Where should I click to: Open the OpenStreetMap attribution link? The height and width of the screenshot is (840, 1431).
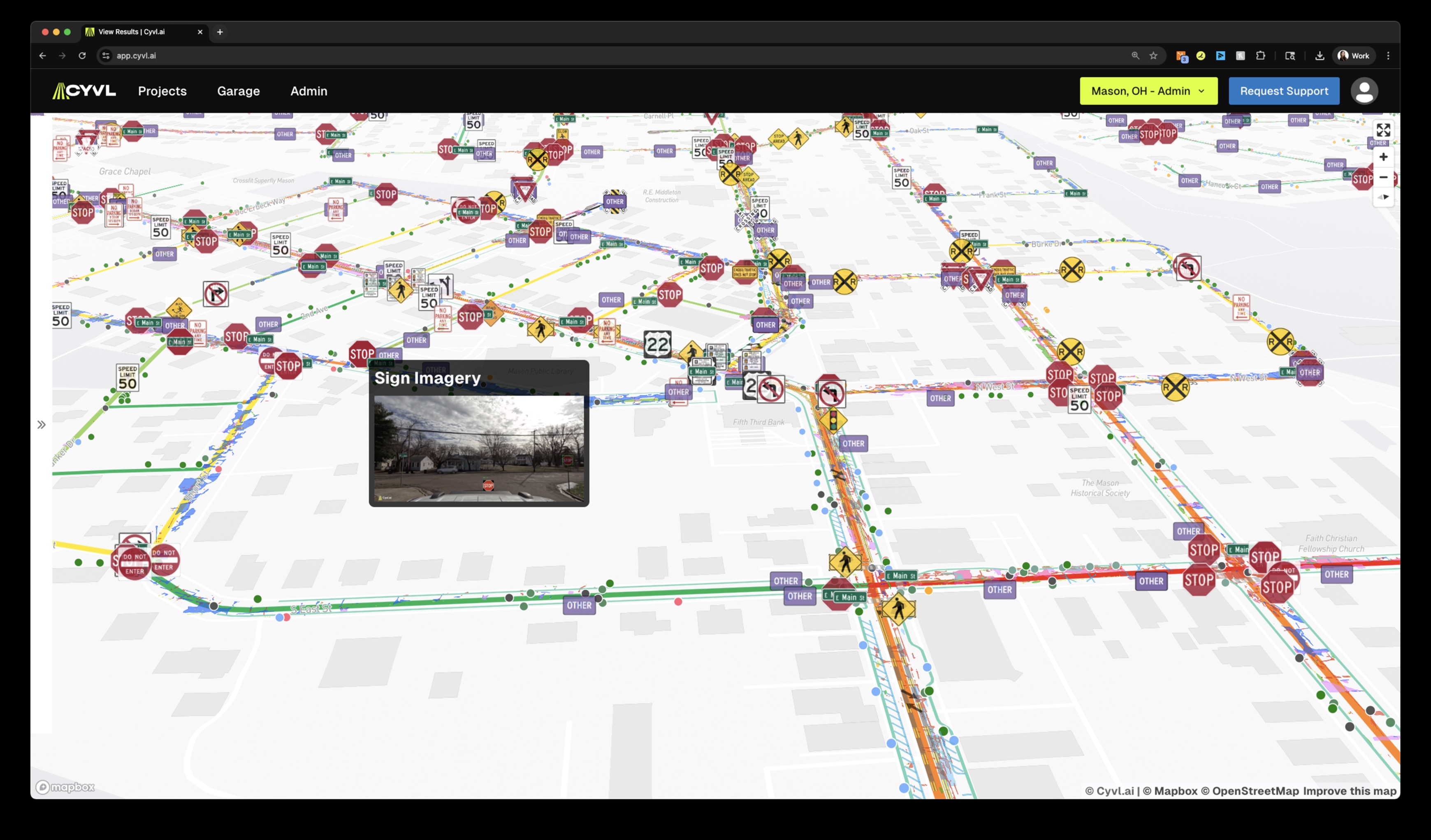click(1249, 791)
